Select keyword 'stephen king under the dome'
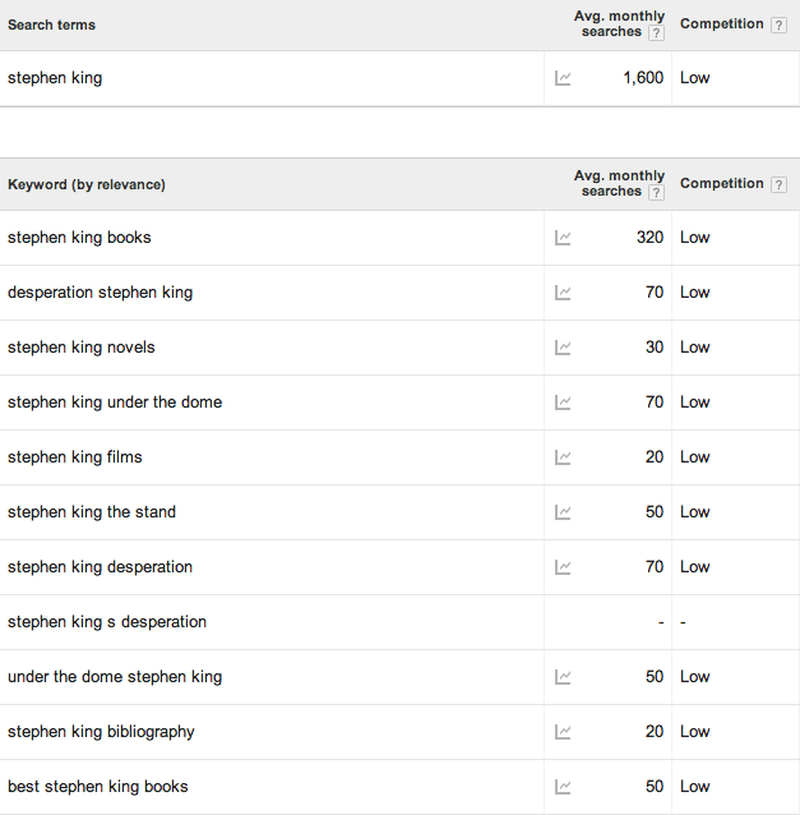Viewport: 800px width, 815px height. point(114,402)
